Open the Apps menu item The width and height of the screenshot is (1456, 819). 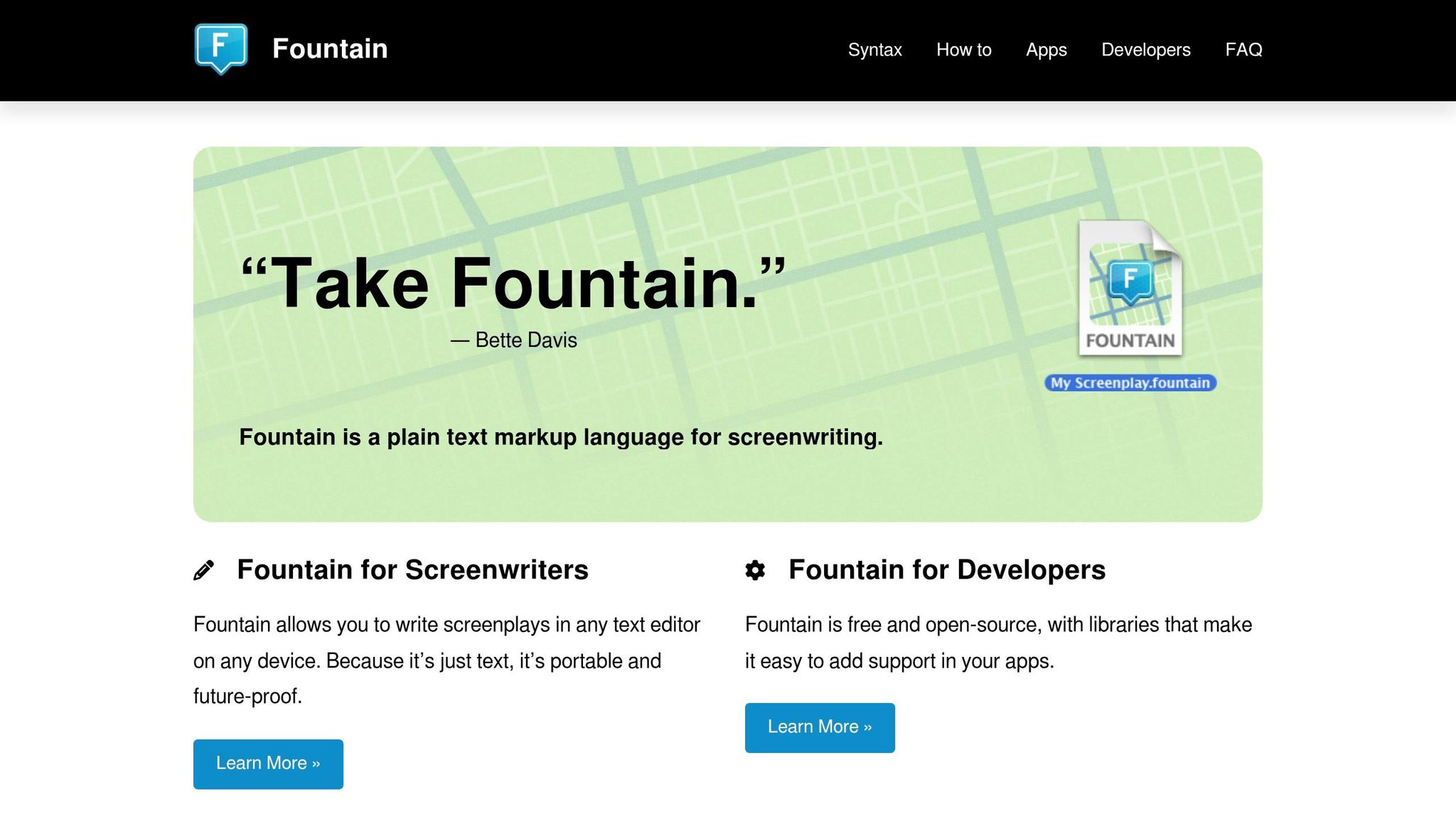point(1046,50)
